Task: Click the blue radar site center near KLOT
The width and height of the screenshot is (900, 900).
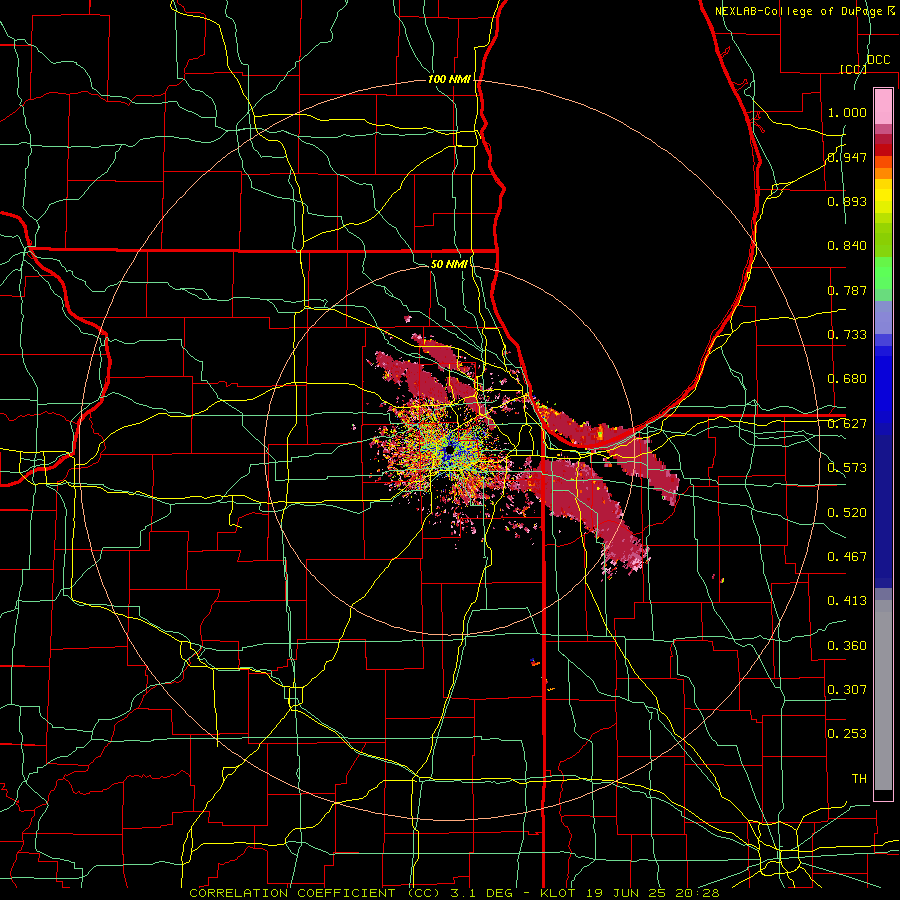Action: point(448,451)
